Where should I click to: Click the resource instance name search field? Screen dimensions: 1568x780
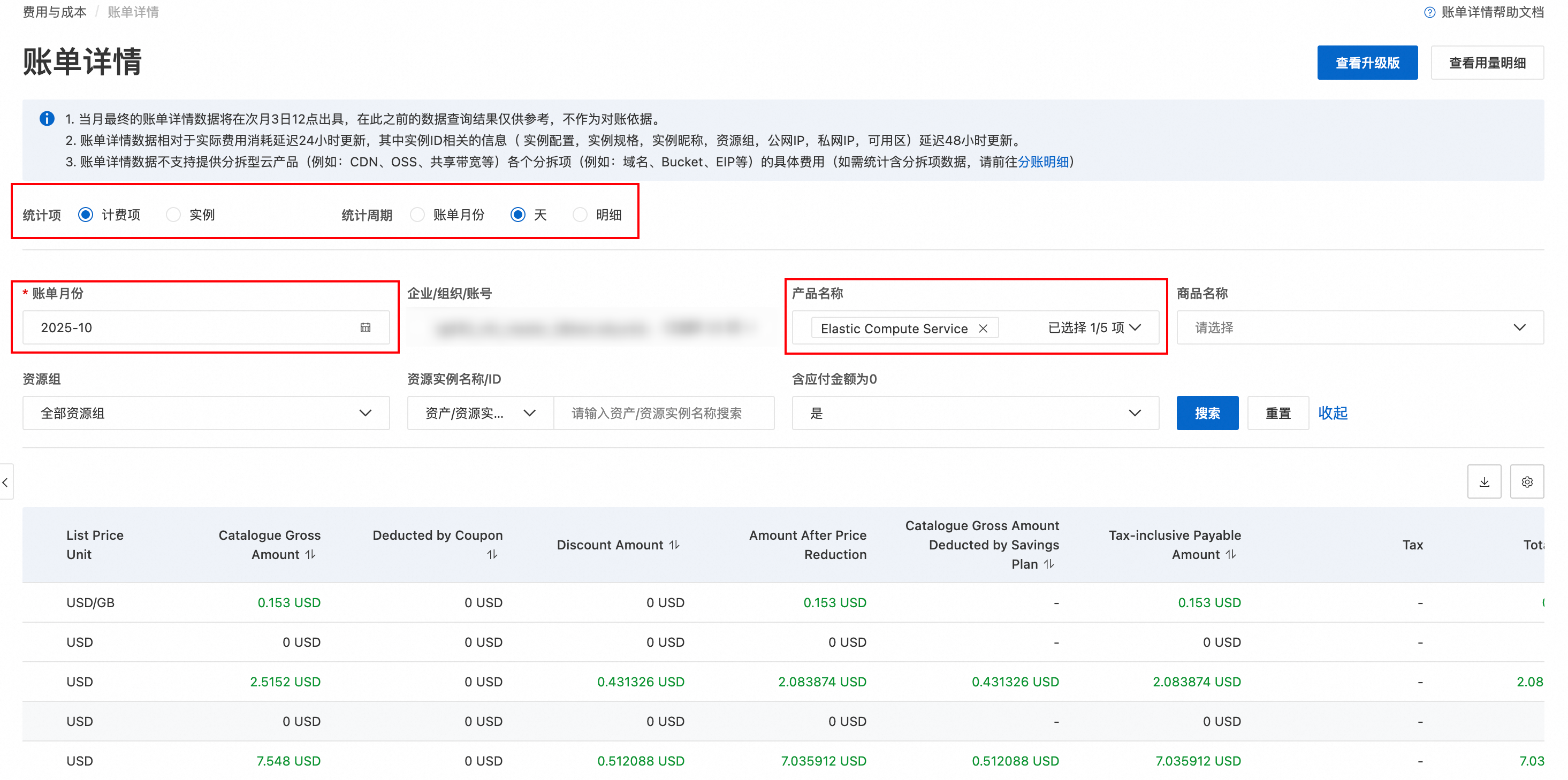(x=663, y=413)
